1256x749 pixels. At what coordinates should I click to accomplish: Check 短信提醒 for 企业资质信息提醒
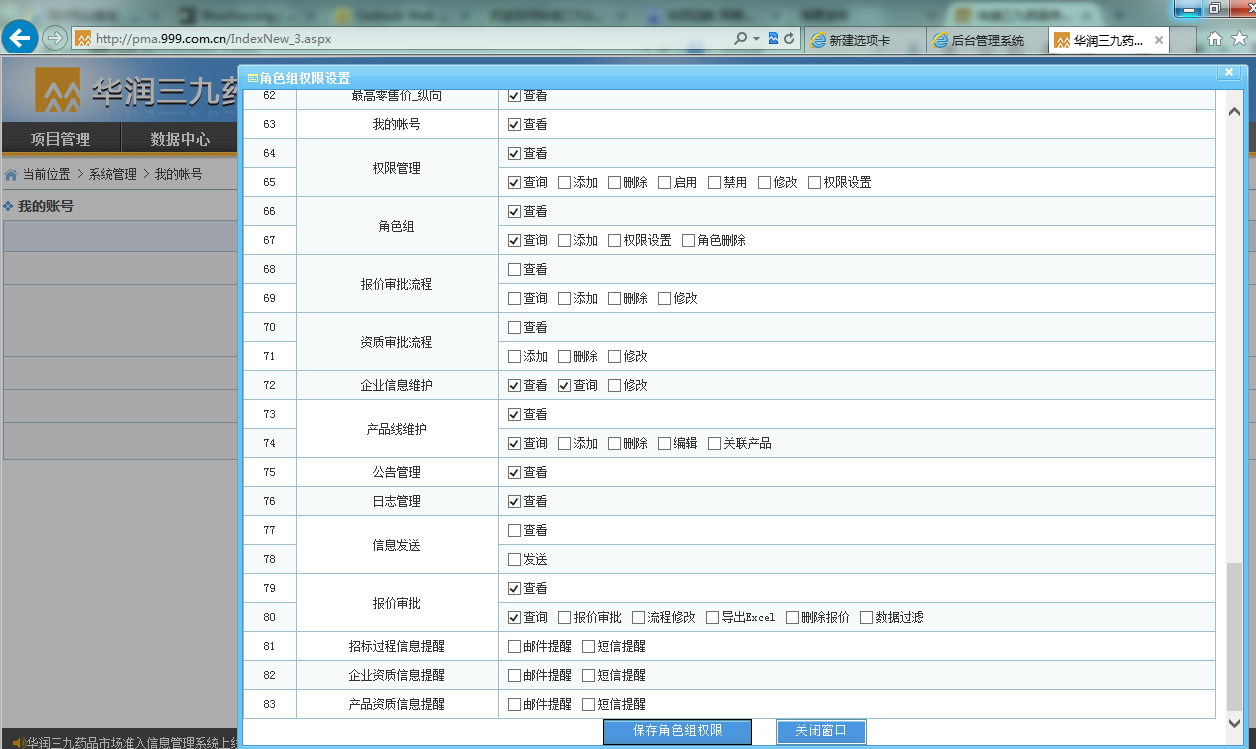coord(588,675)
